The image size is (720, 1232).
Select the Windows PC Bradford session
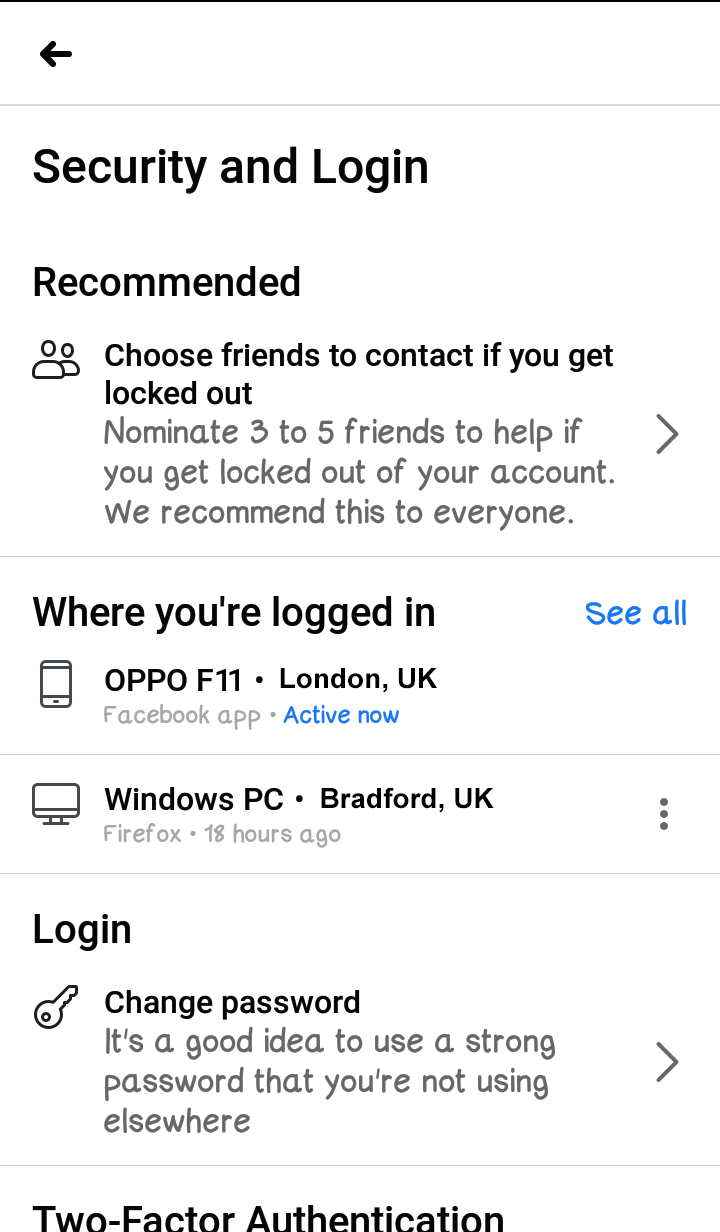pos(298,799)
